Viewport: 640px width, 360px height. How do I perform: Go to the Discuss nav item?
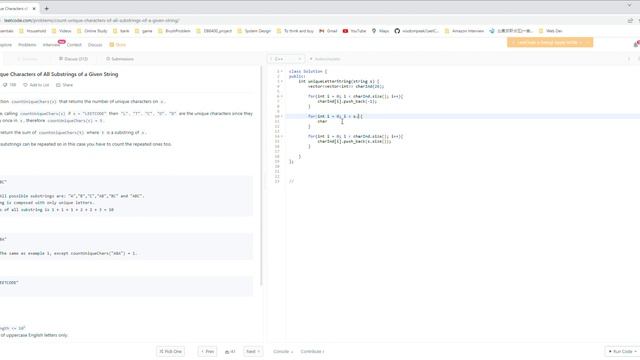(95, 45)
